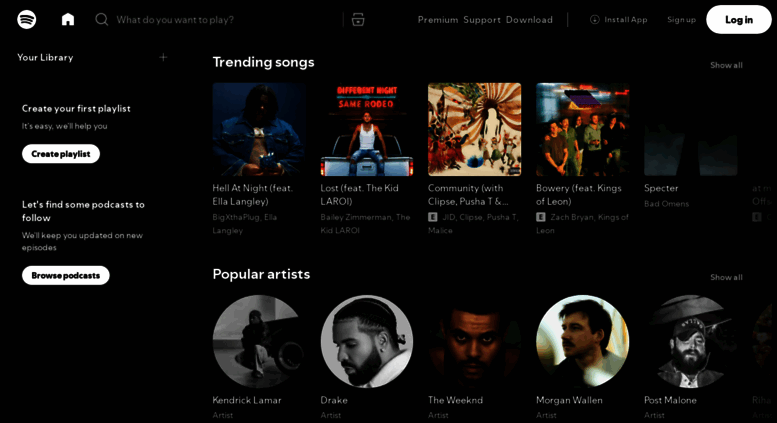
Task: Click Install App text
Action: (x=626, y=20)
